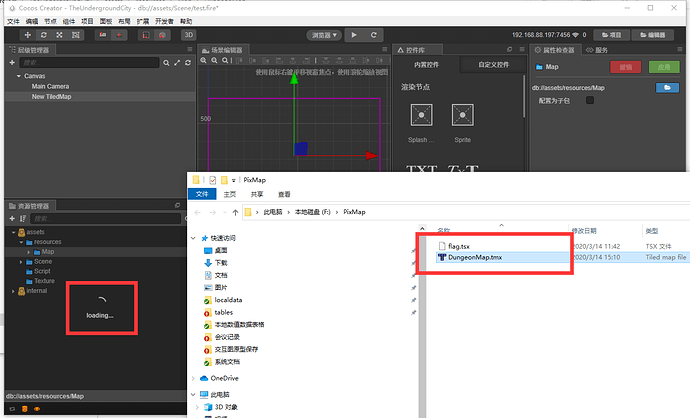Open the 下载 quick access folder
The height and width of the screenshot is (418, 690).
click(x=221, y=263)
